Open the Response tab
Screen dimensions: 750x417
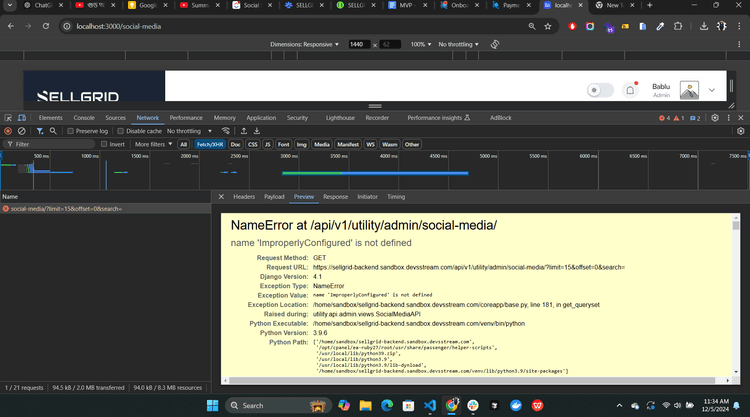point(335,197)
